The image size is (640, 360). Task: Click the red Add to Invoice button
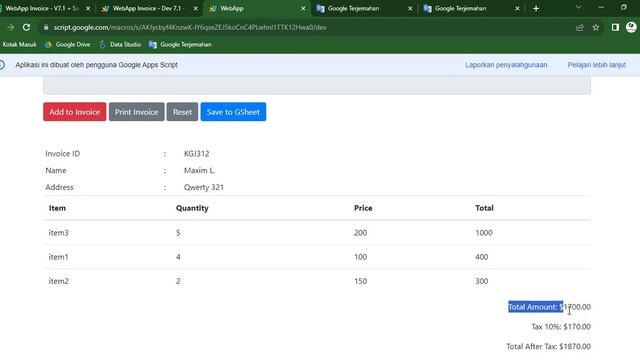click(75, 112)
